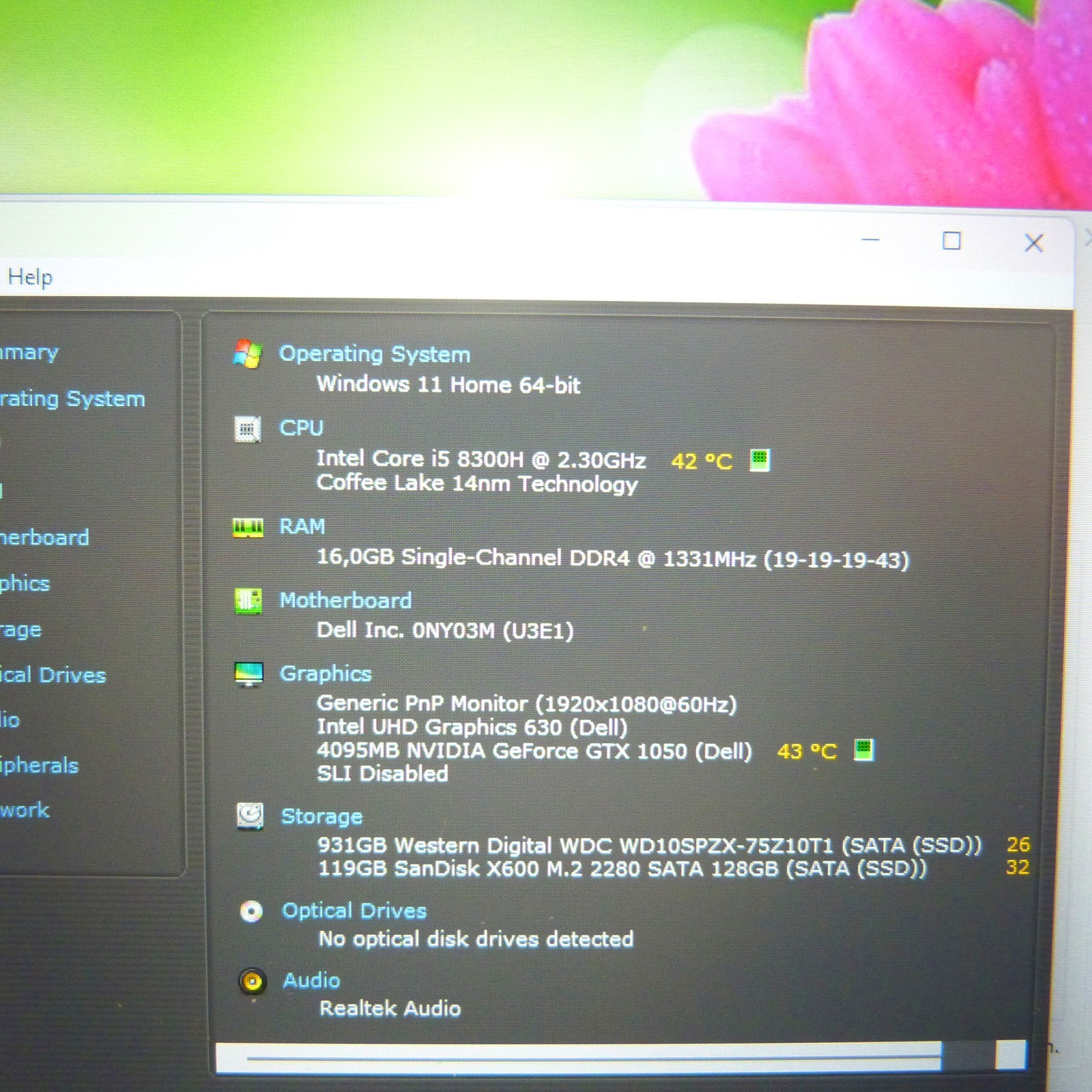Close the application window
Image resolution: width=1092 pixels, height=1092 pixels.
(x=1034, y=242)
